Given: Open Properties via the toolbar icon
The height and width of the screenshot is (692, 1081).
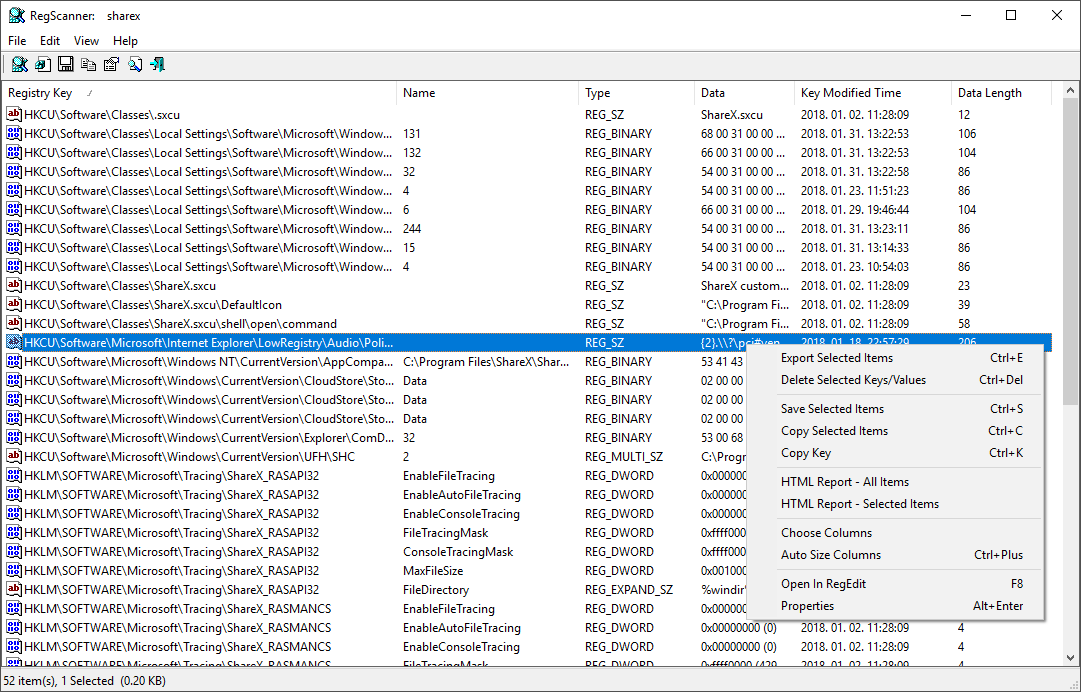Looking at the screenshot, I should click(x=111, y=65).
